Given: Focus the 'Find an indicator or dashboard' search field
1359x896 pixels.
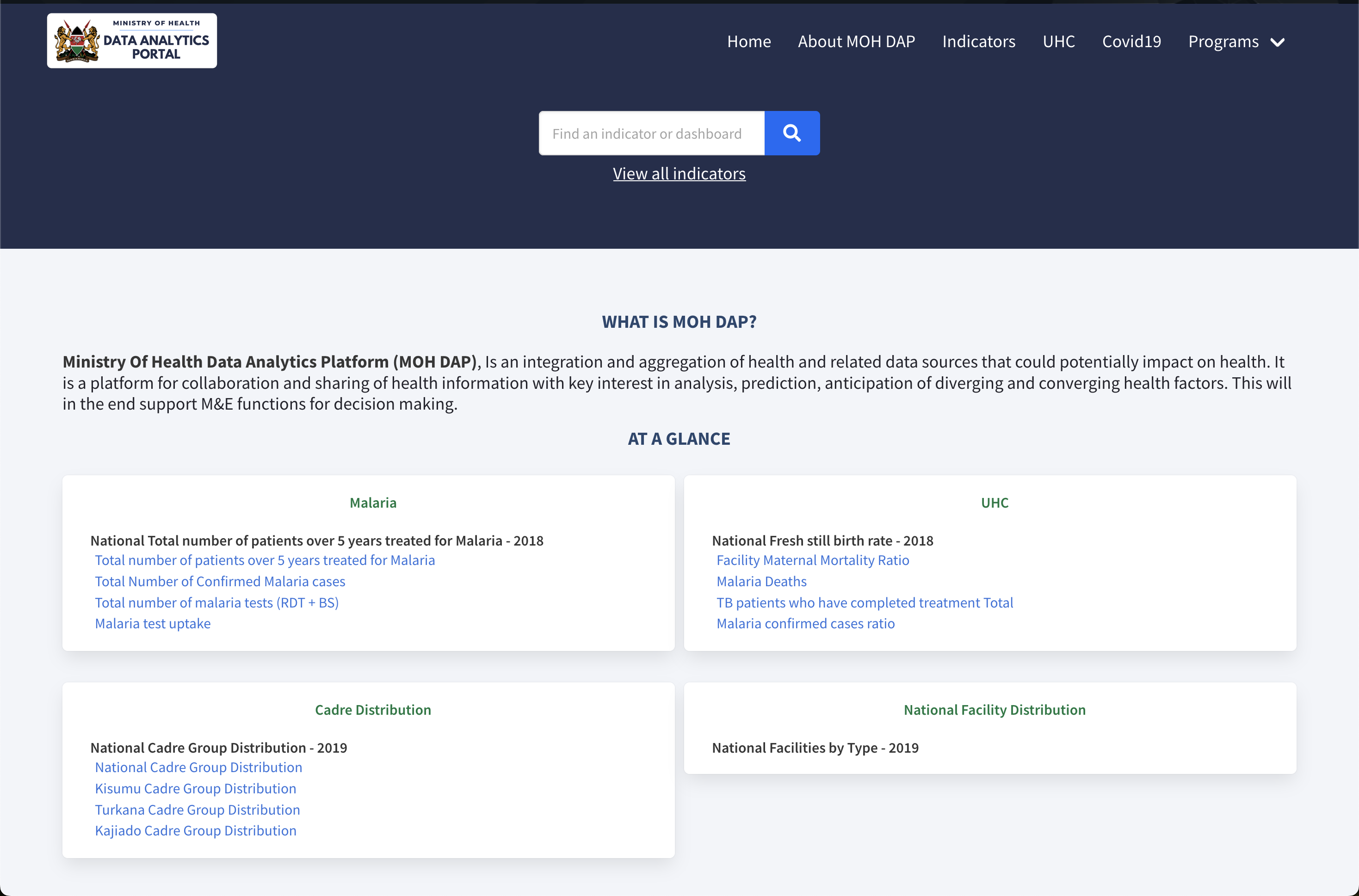Looking at the screenshot, I should click(x=651, y=133).
